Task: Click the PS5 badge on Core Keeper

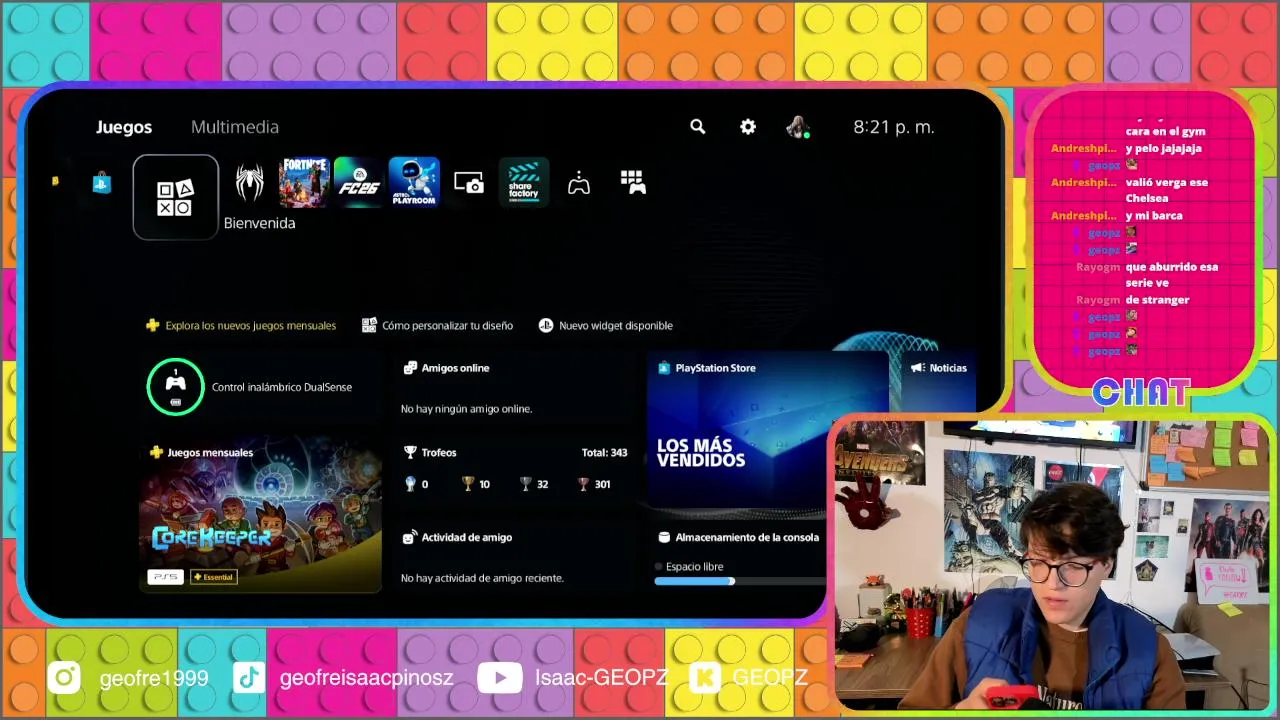Action: point(166,577)
